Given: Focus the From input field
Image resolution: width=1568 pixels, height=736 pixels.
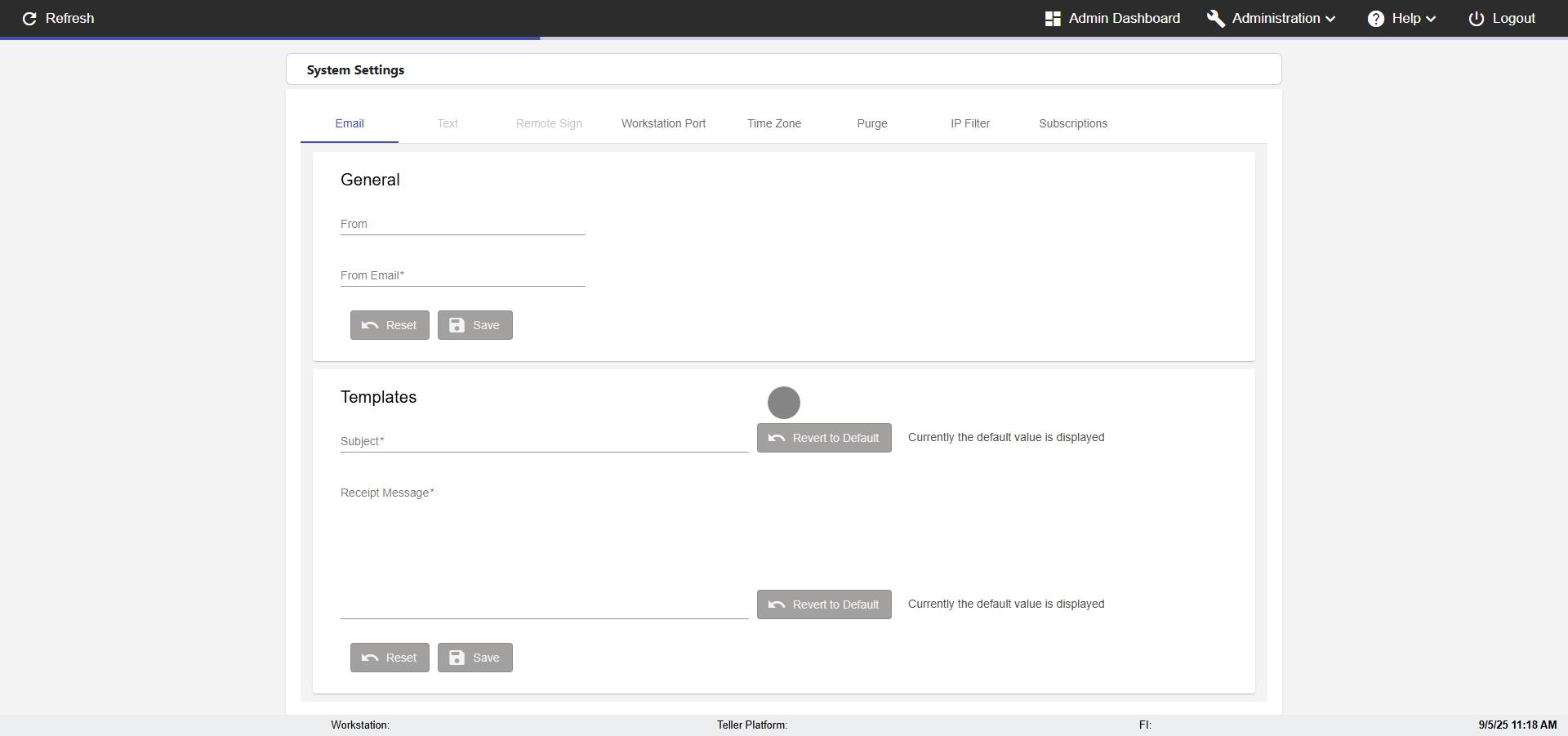Looking at the screenshot, I should click(x=463, y=225).
